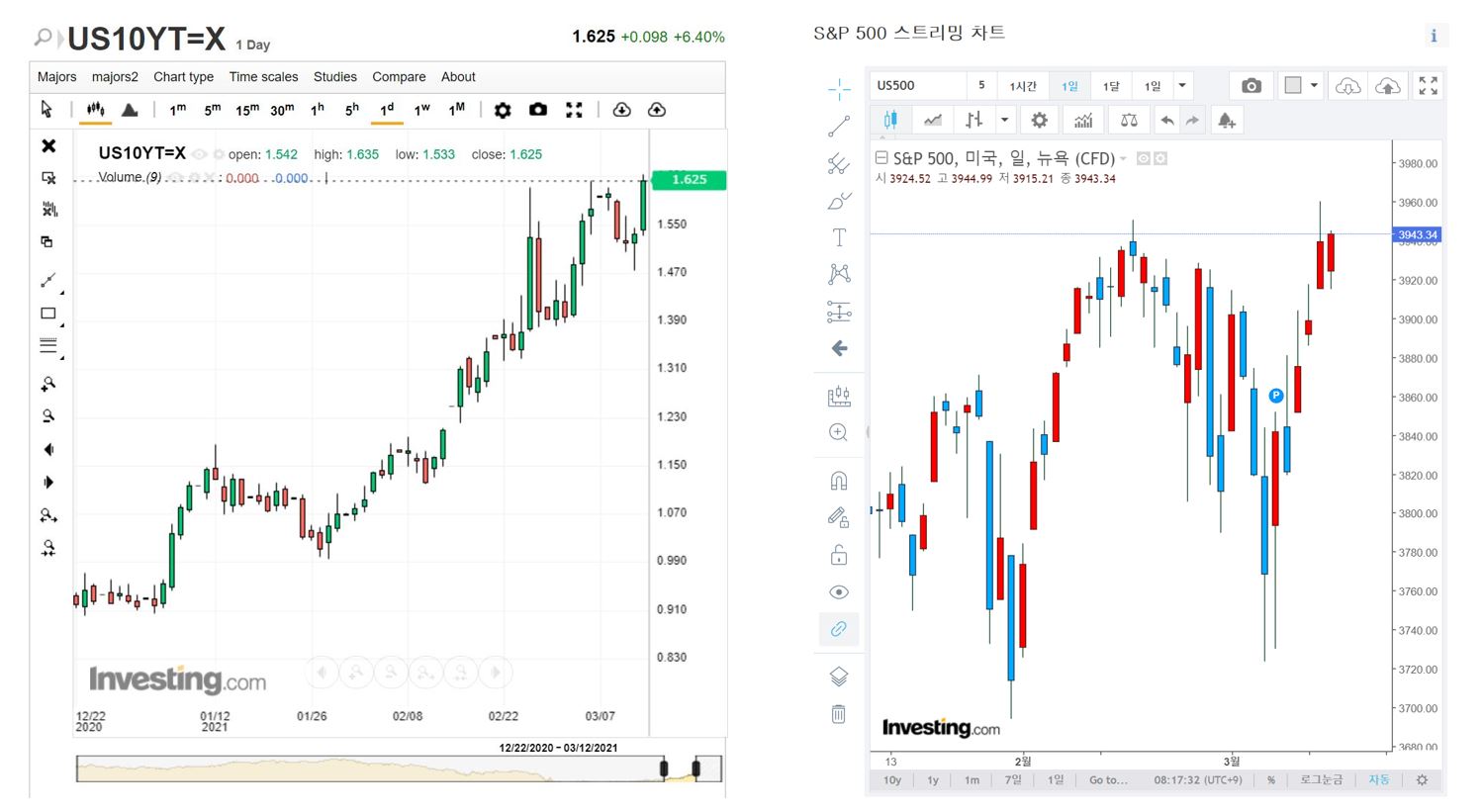Open the Compare menu
This screenshot has width=1483, height=812.
tap(399, 77)
